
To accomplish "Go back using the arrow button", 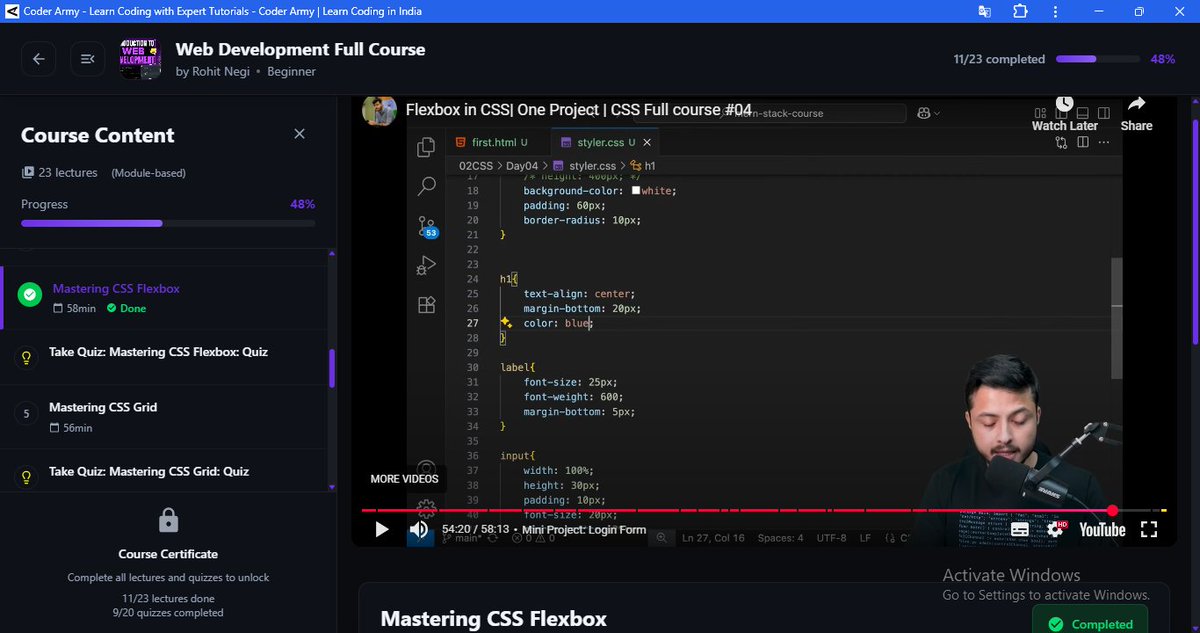I will click(38, 59).
